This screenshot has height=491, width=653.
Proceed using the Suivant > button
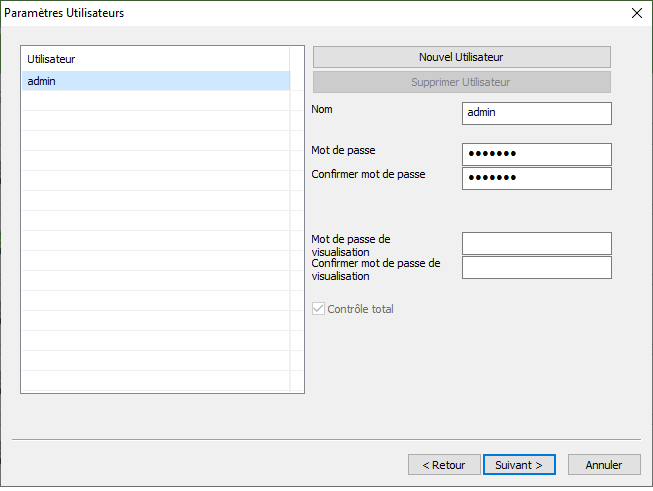[518, 465]
